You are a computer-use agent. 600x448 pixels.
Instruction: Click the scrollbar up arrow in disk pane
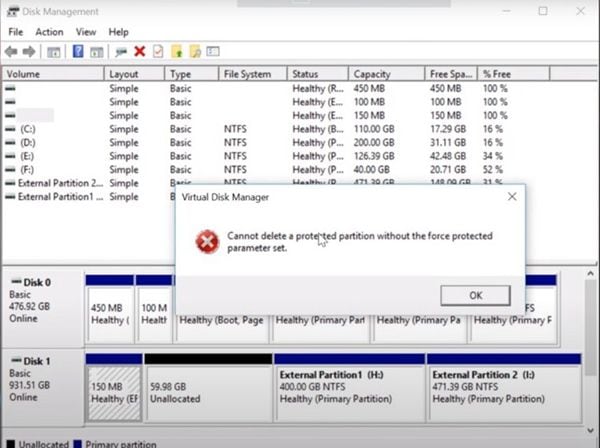(590, 274)
